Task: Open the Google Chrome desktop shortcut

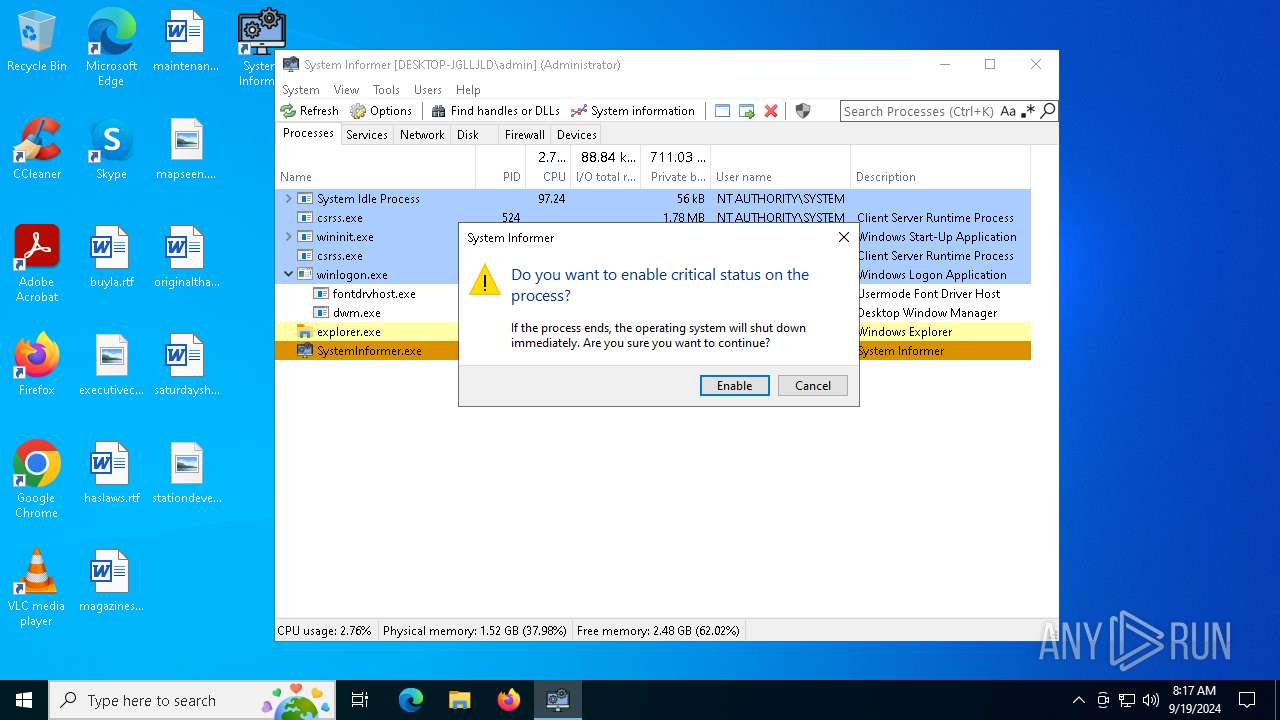Action: [x=37, y=480]
